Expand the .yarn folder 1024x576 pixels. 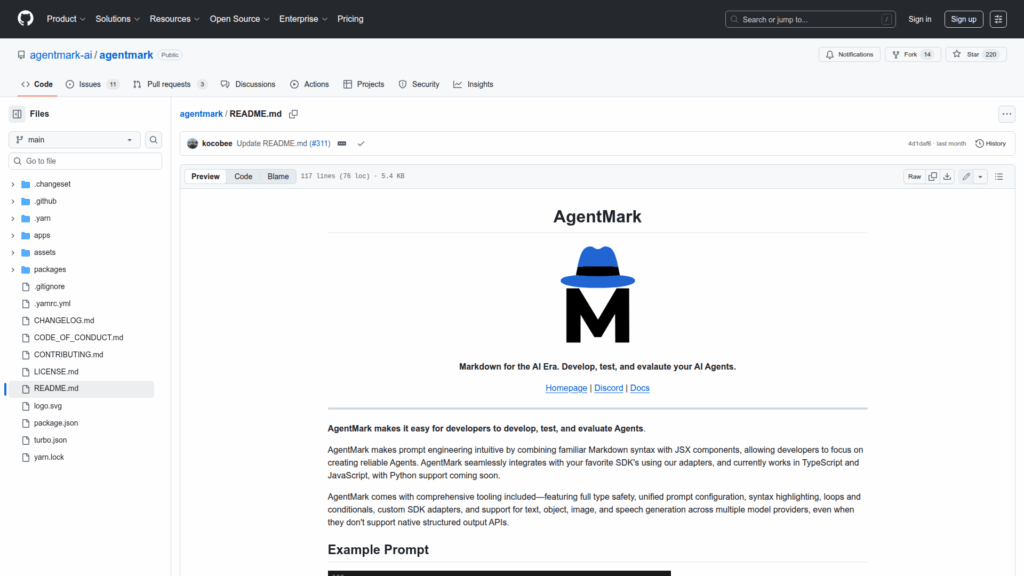(x=12, y=218)
